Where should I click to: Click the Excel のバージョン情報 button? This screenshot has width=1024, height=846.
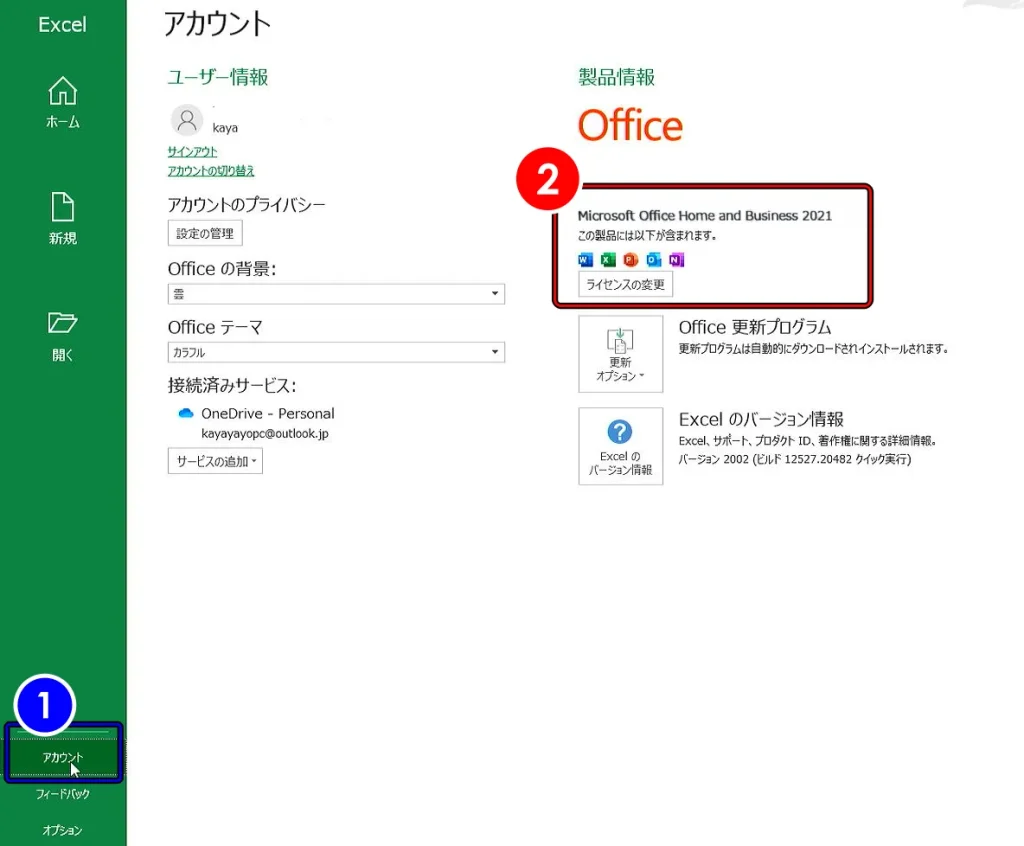620,446
